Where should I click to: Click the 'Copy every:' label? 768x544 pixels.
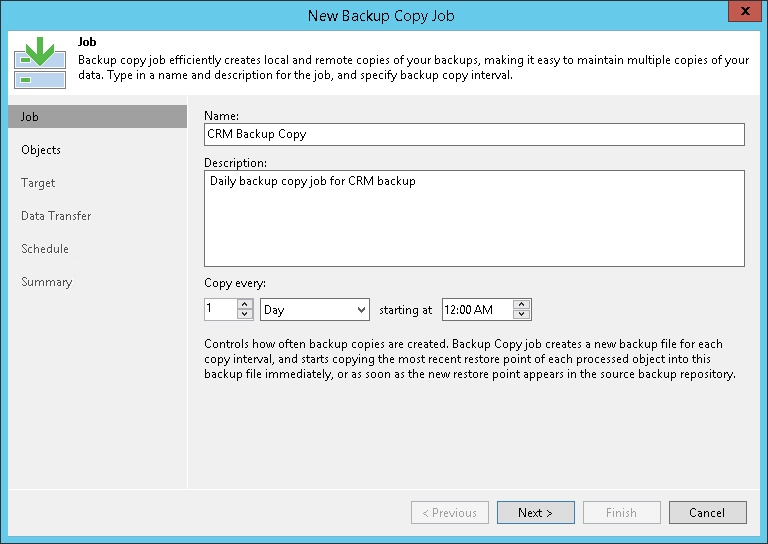point(235,283)
